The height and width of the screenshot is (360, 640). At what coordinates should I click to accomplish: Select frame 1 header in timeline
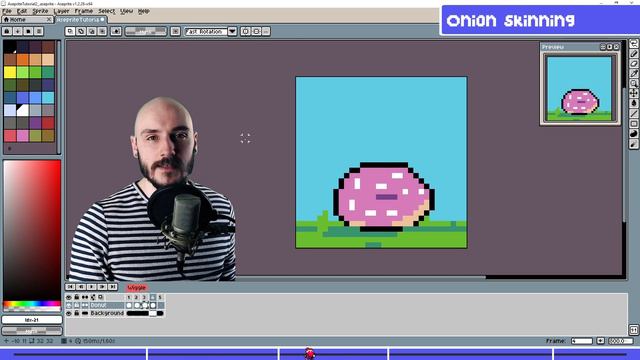click(129, 297)
